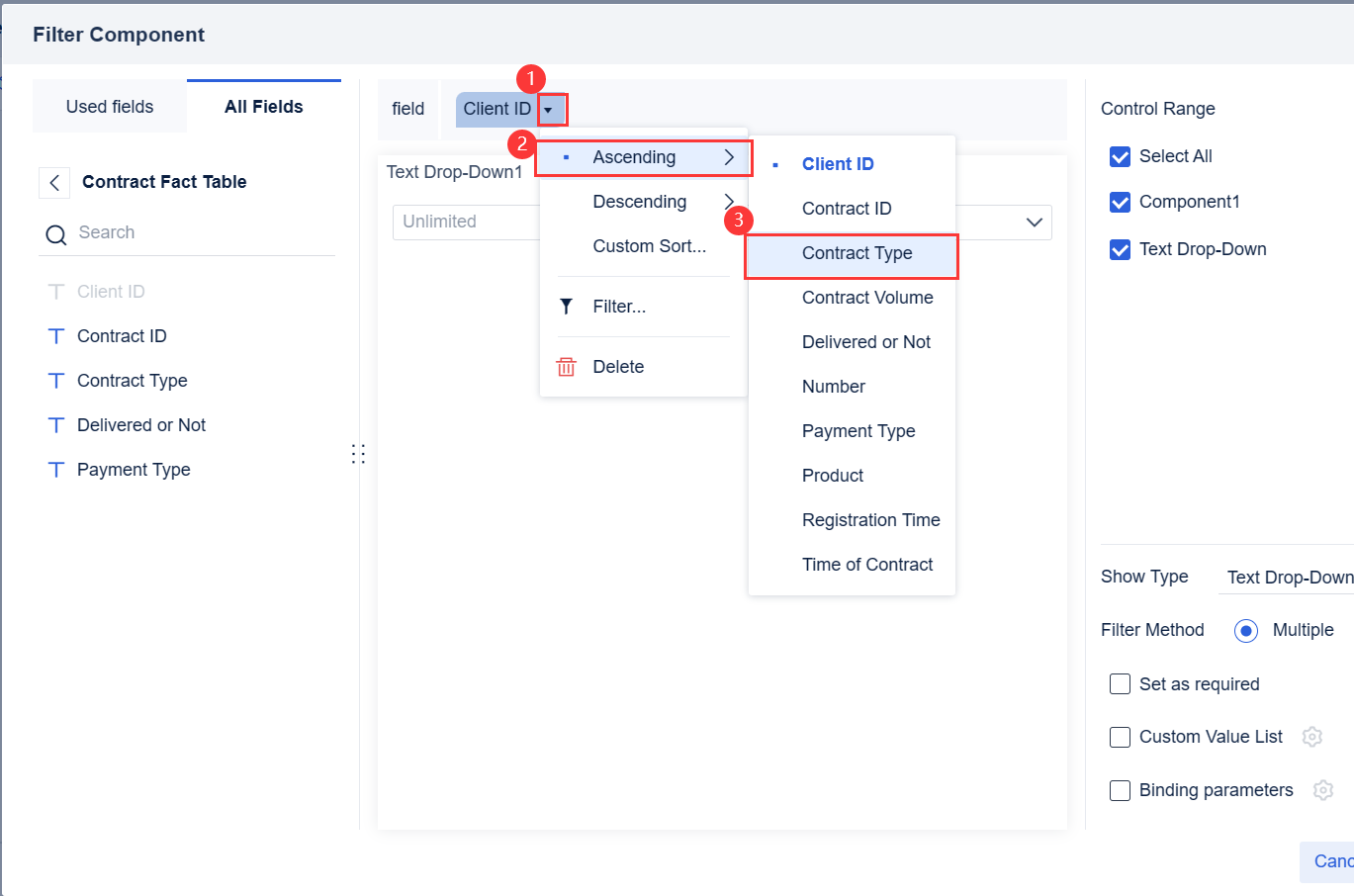Expand the Descending submenu
Image resolution: width=1354 pixels, height=896 pixels.
pyautogui.click(x=729, y=202)
